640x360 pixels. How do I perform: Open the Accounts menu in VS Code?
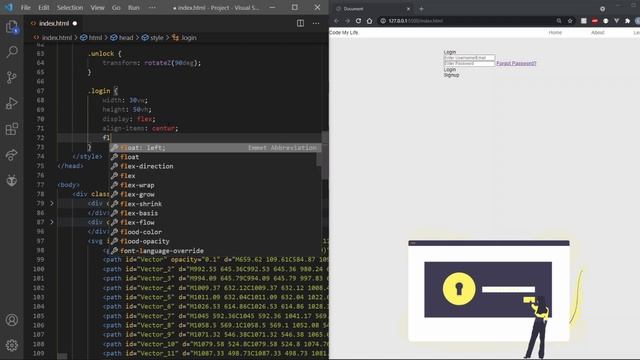pos(12,320)
